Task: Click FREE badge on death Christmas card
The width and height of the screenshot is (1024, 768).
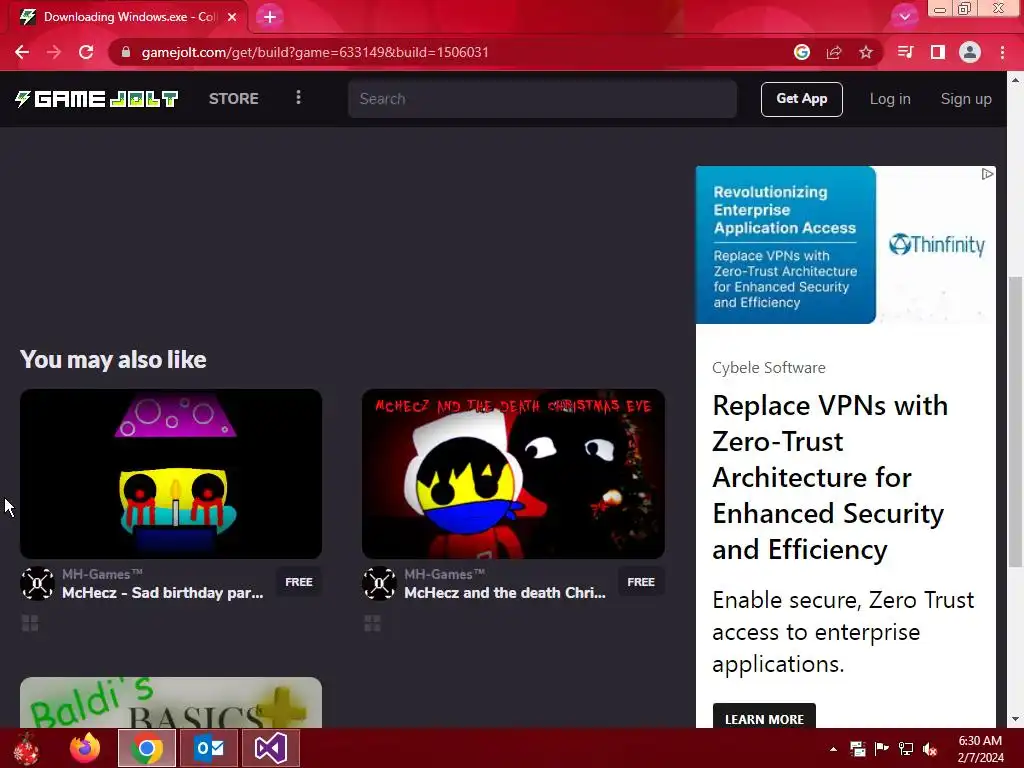Action: [x=641, y=582]
